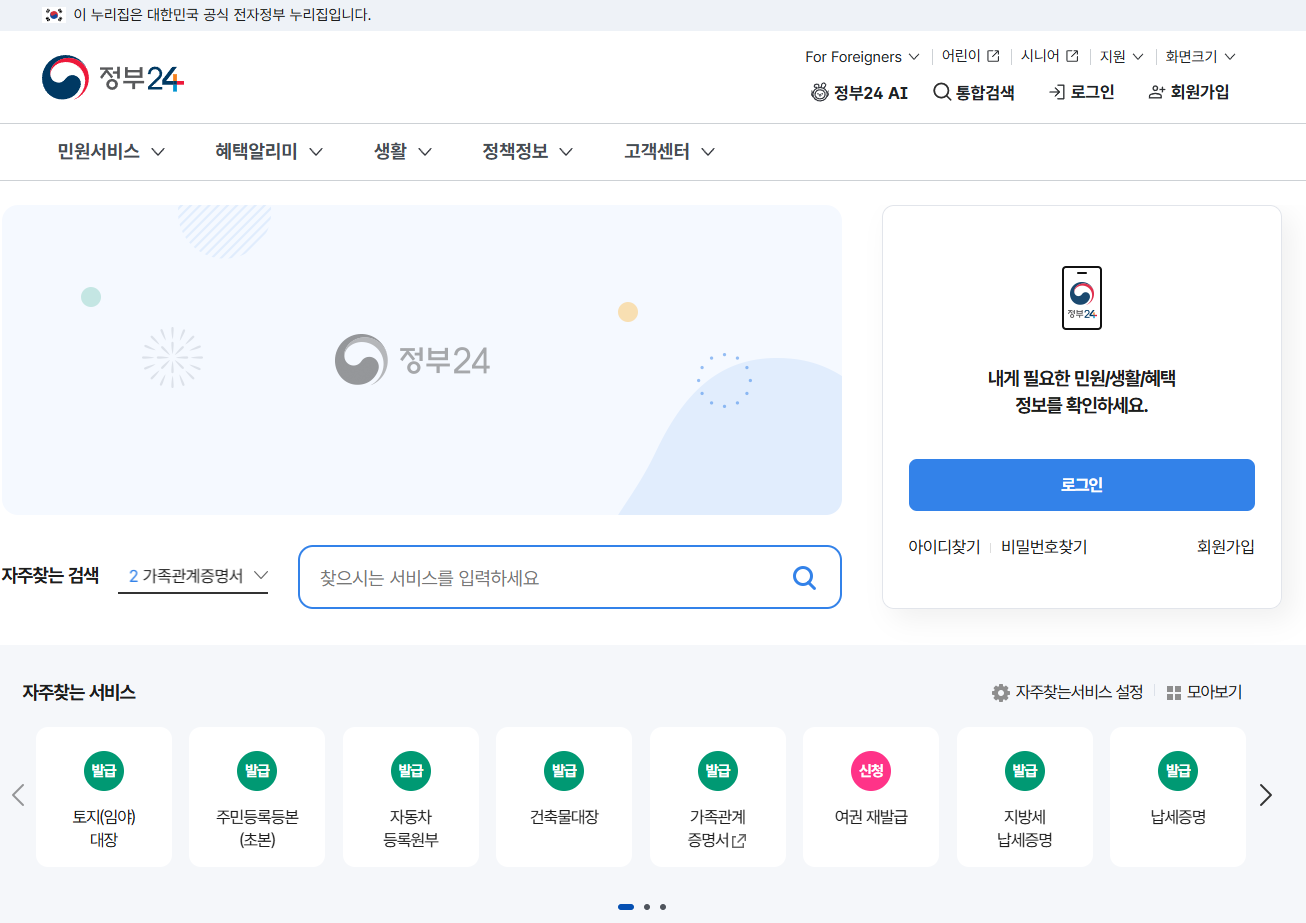The height and width of the screenshot is (923, 1306).
Task: Expand the 자주찾는 검색 가족관계증명서 dropdown
Action: coord(193,576)
